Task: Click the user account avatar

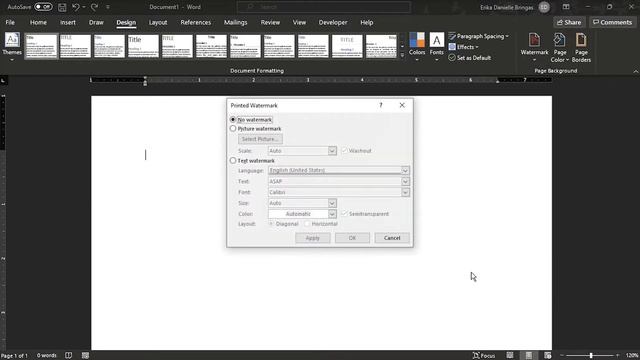Action: click(544, 7)
